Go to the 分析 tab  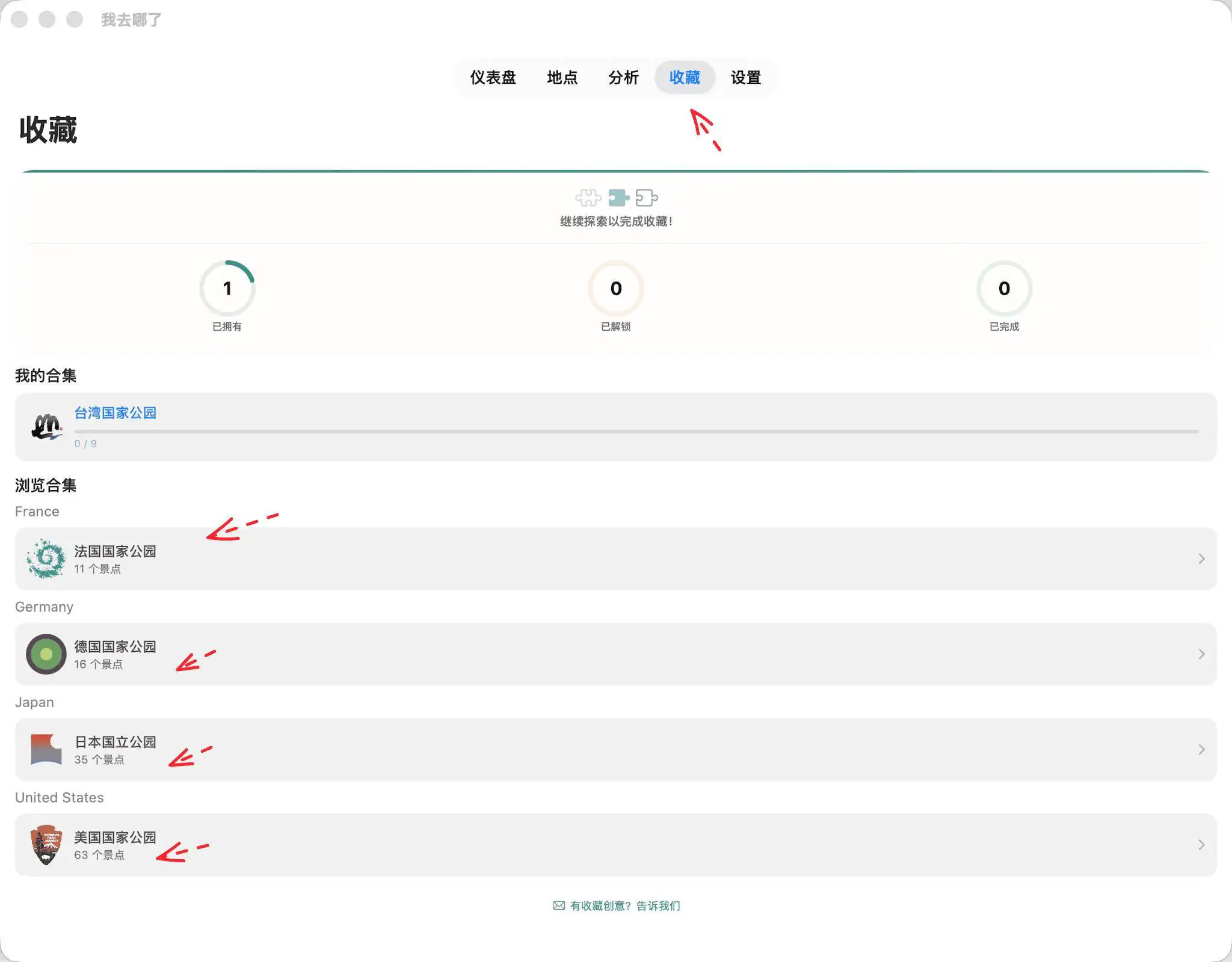pyautogui.click(x=623, y=78)
